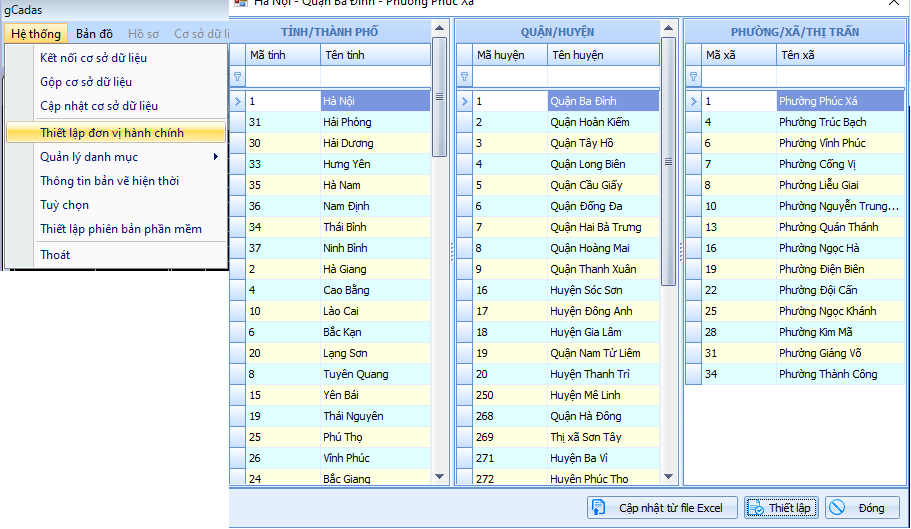Open the Bản đồ menu

[94, 34]
